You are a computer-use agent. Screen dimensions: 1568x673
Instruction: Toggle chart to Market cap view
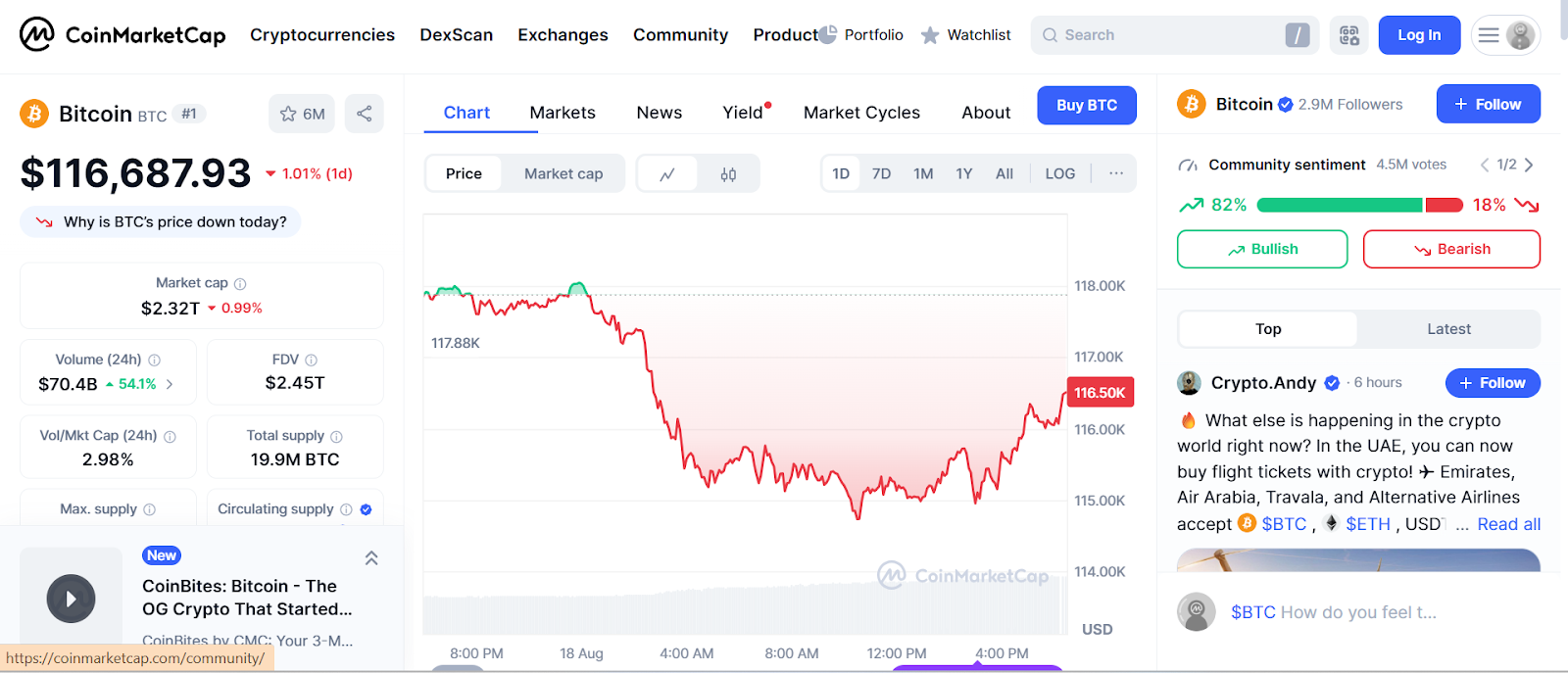point(563,173)
